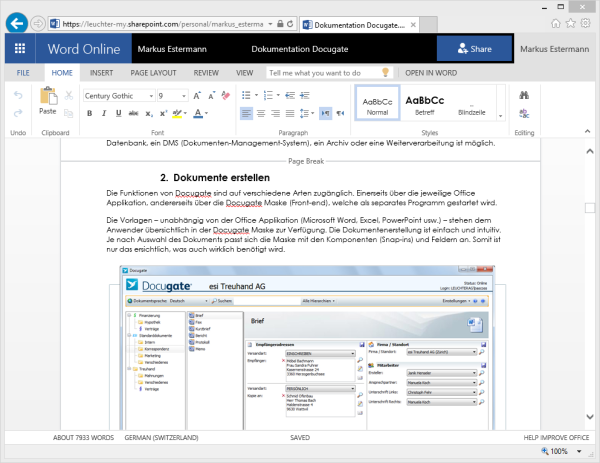Viewport: 600px width, 463px height.
Task: Center align the paragraph
Action: [261, 113]
